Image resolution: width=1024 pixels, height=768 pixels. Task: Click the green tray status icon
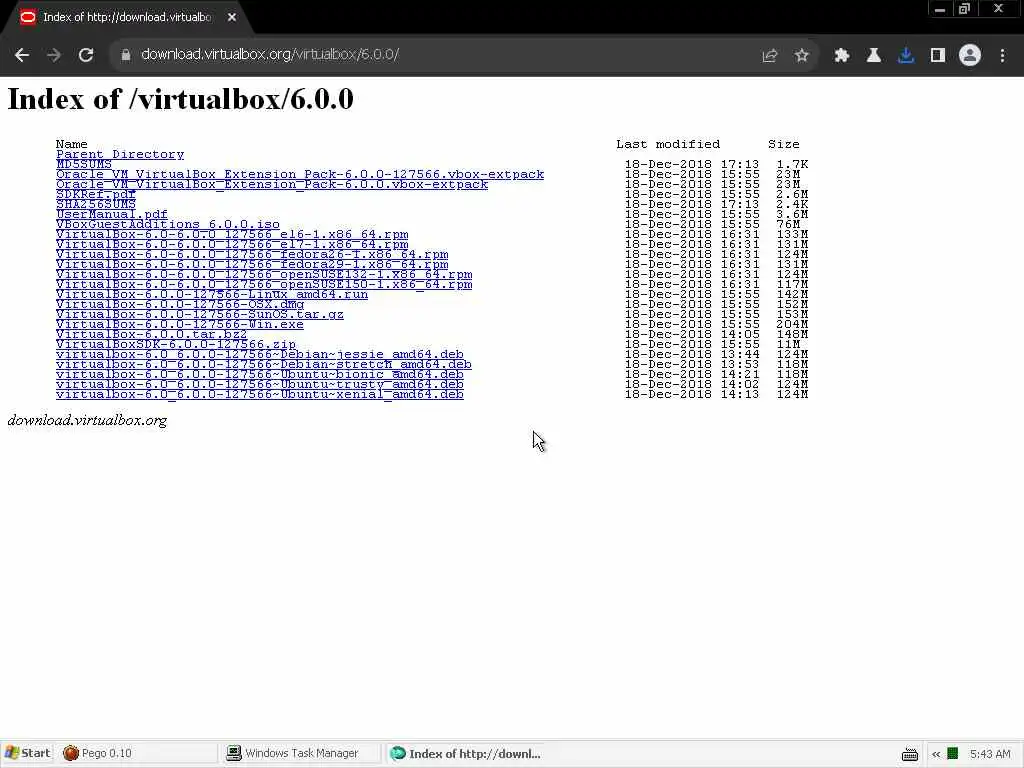953,754
